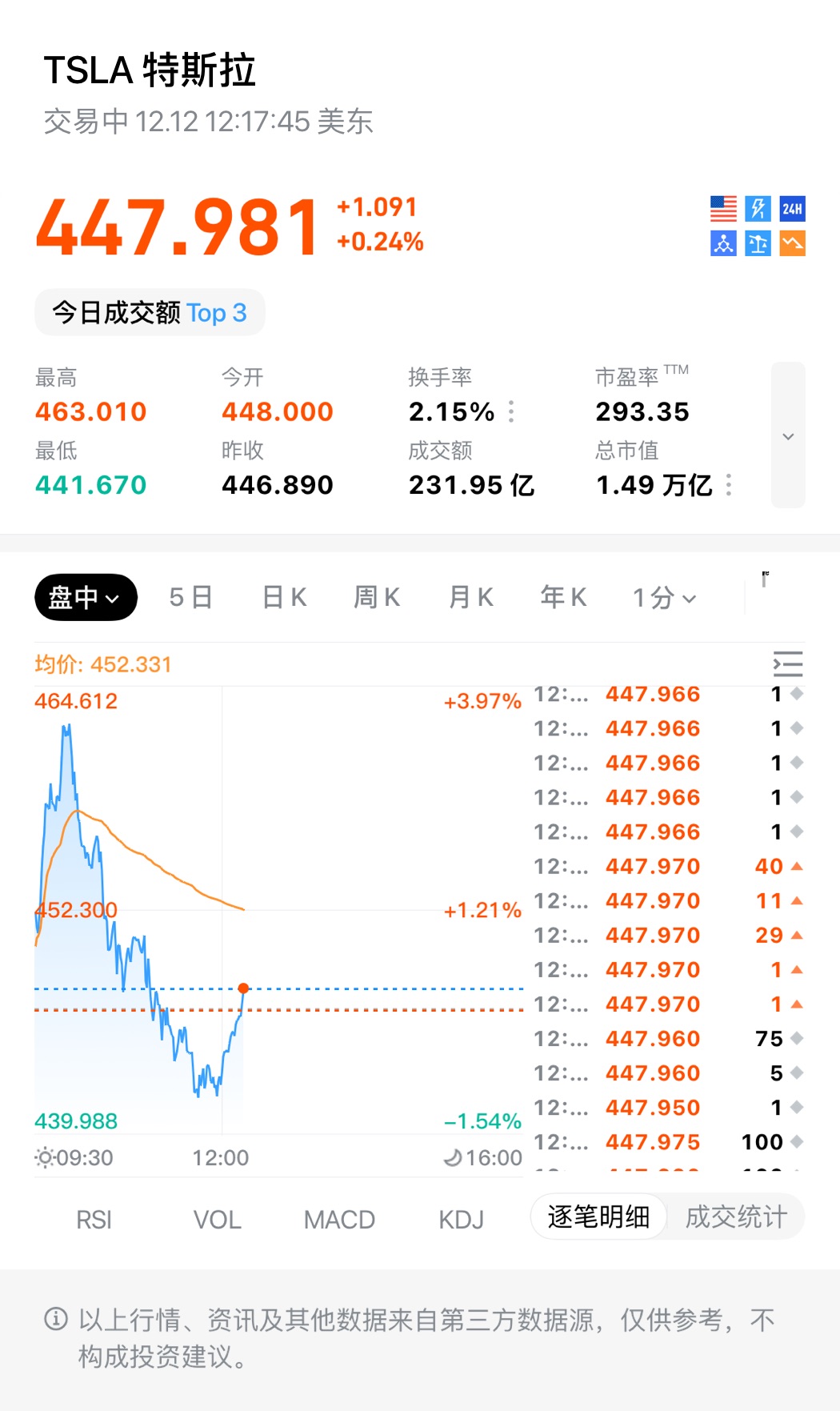This screenshot has width=840, height=1411.
Task: Tap the 今日成交额 Top 3 badge
Action: click(x=150, y=312)
